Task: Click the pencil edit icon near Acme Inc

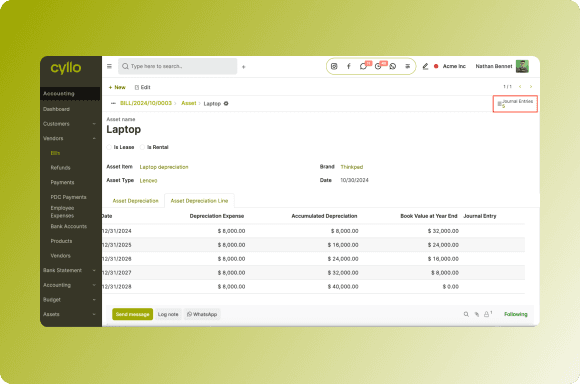Action: click(425, 66)
